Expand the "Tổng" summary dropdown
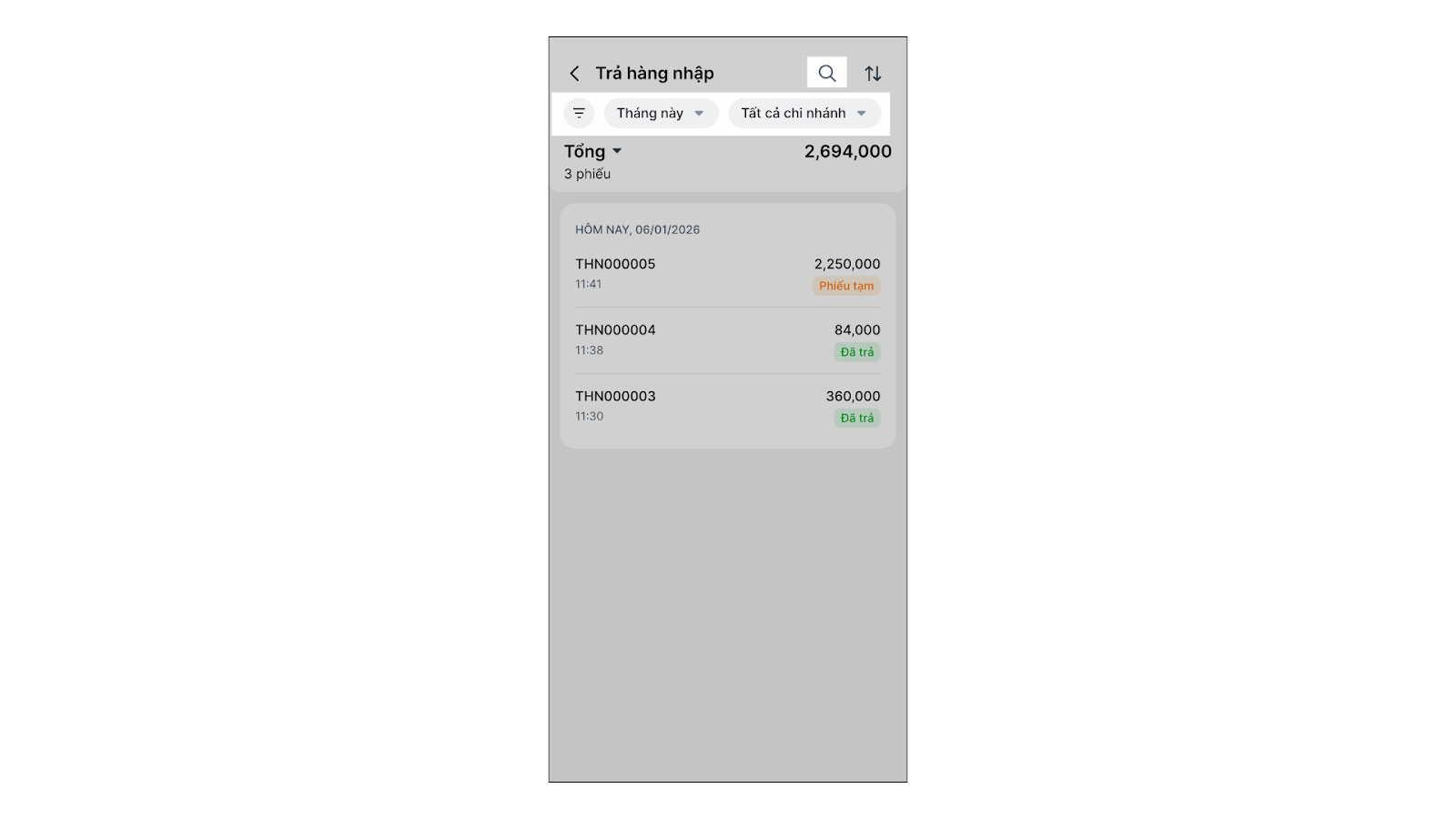1456x819 pixels. (x=592, y=152)
